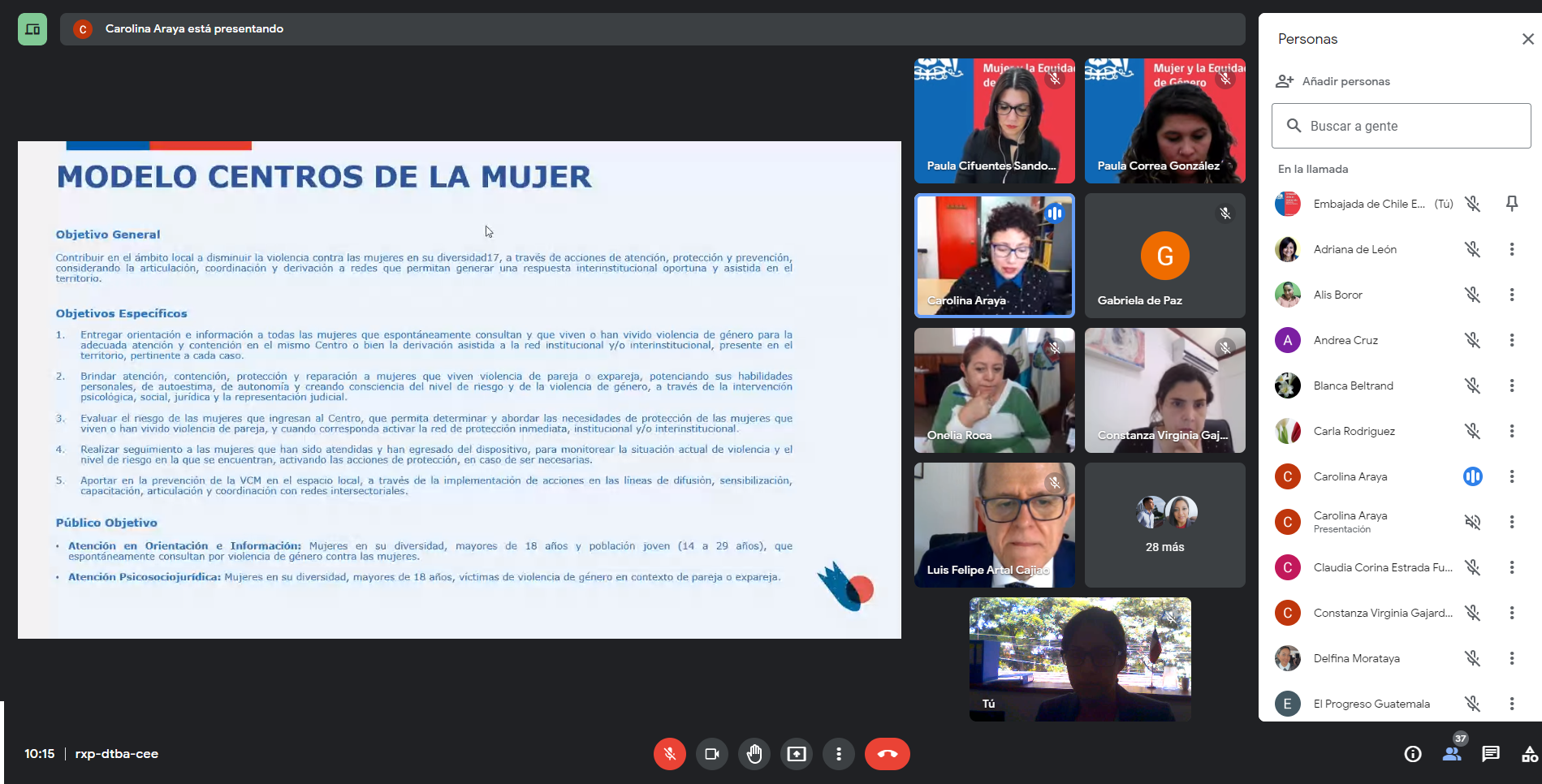Mute Andrea Cruz's microphone

click(1473, 340)
